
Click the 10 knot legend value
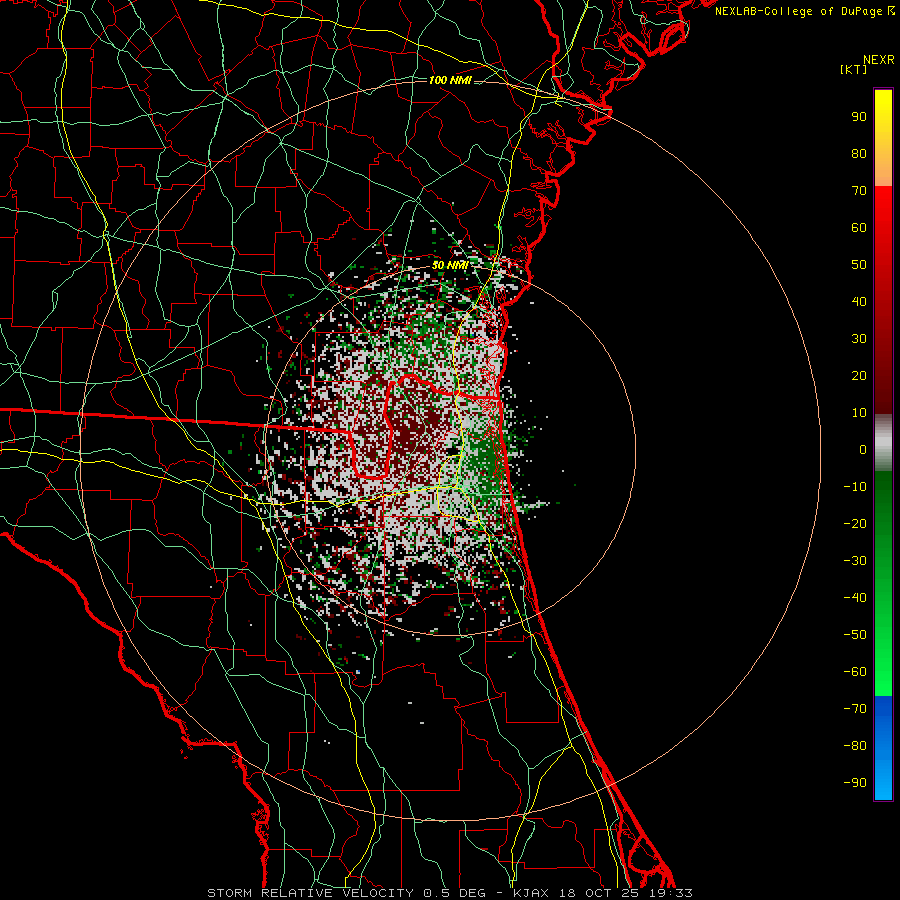[859, 413]
